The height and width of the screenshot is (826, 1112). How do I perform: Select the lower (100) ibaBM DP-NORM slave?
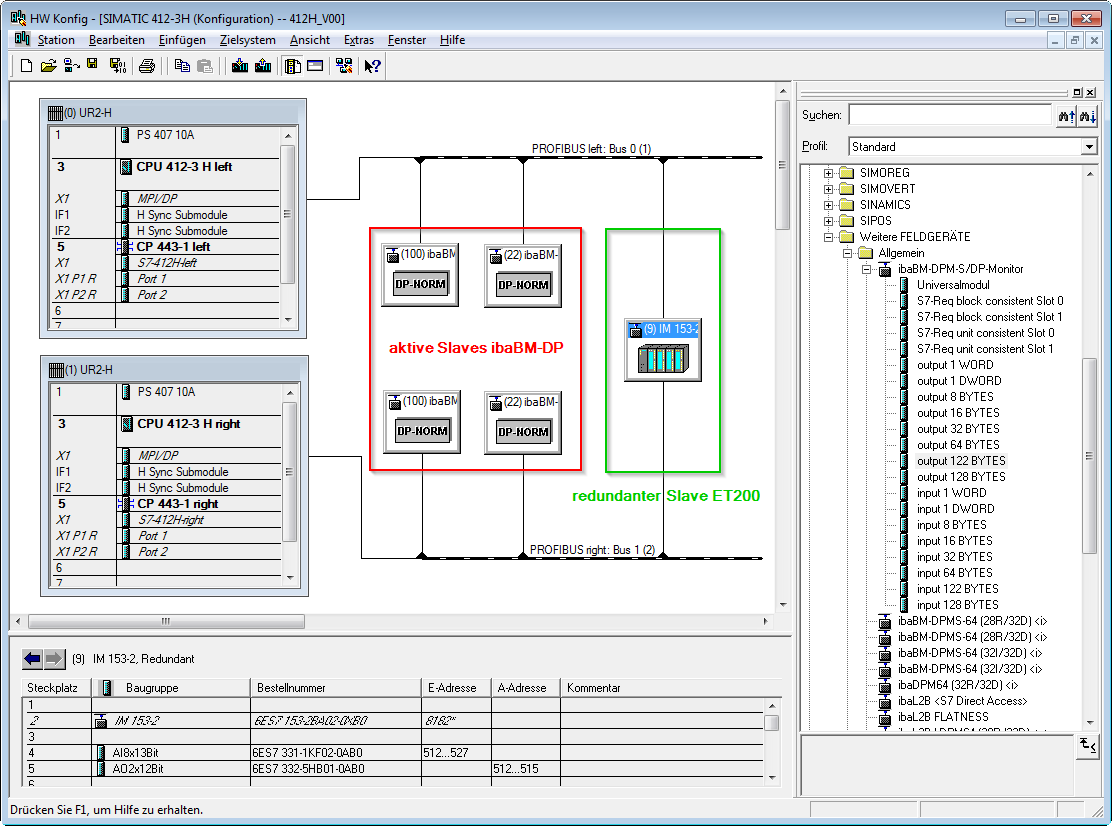[x=422, y=422]
